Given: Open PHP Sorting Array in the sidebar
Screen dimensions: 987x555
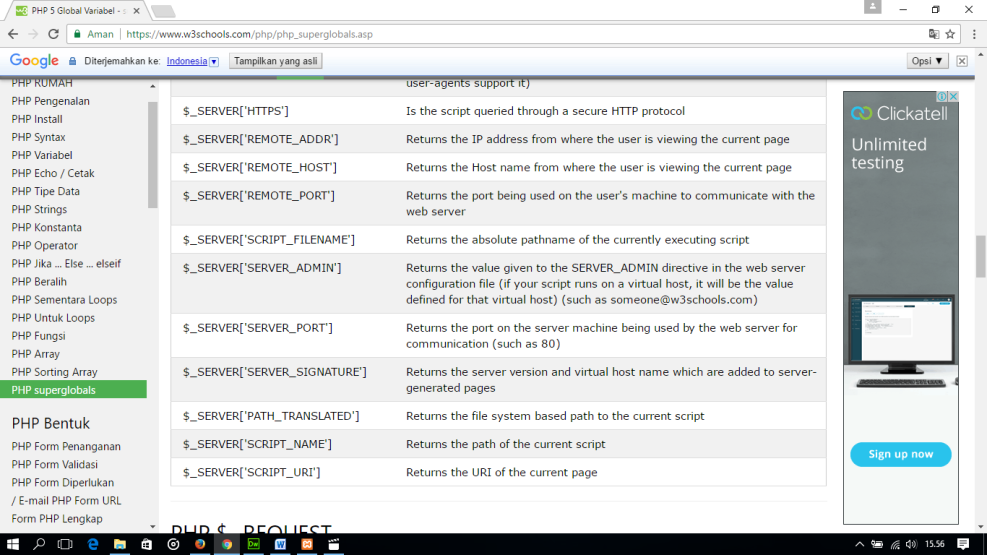Looking at the screenshot, I should pyautogui.click(x=54, y=372).
